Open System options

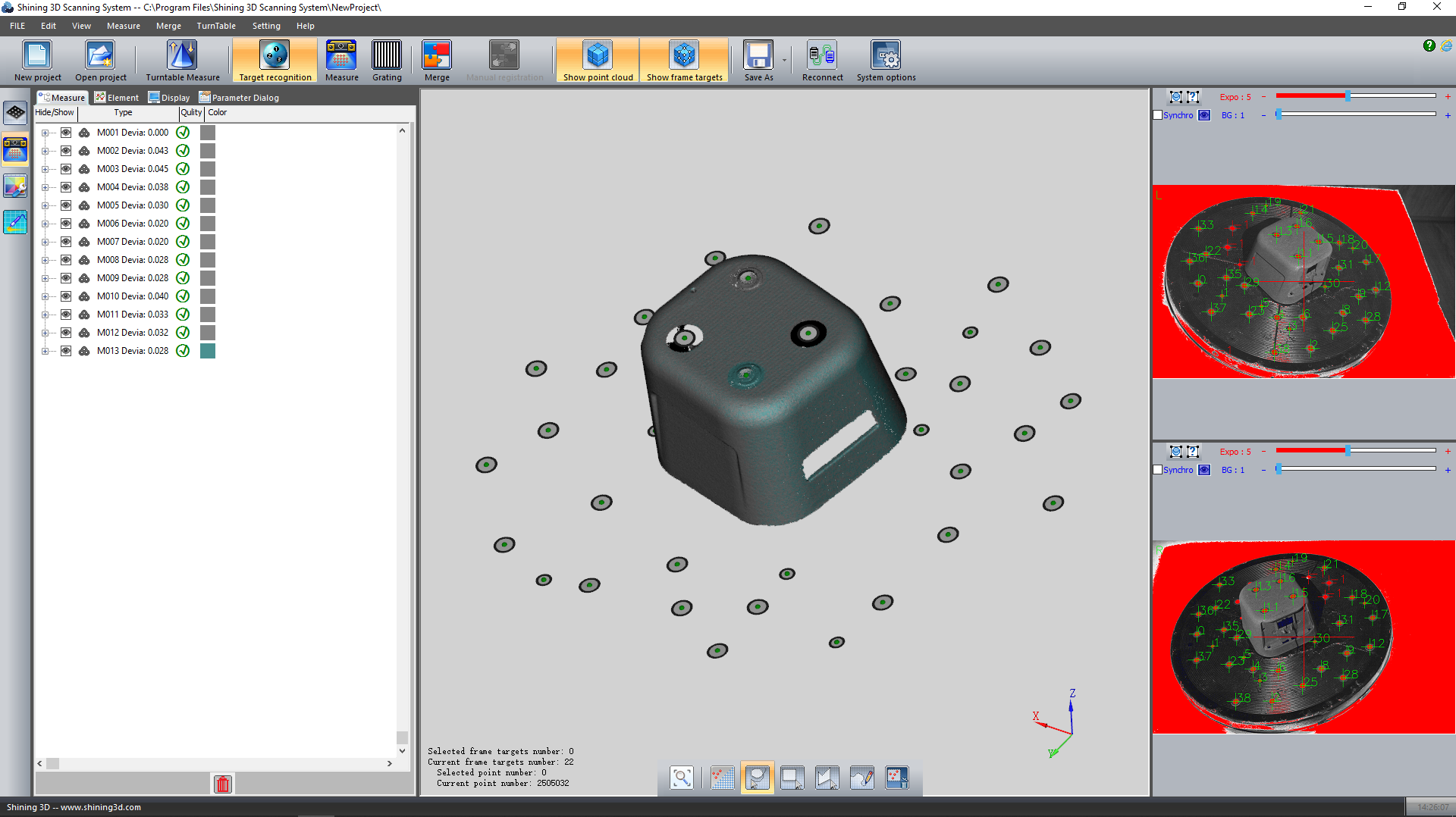(x=886, y=60)
